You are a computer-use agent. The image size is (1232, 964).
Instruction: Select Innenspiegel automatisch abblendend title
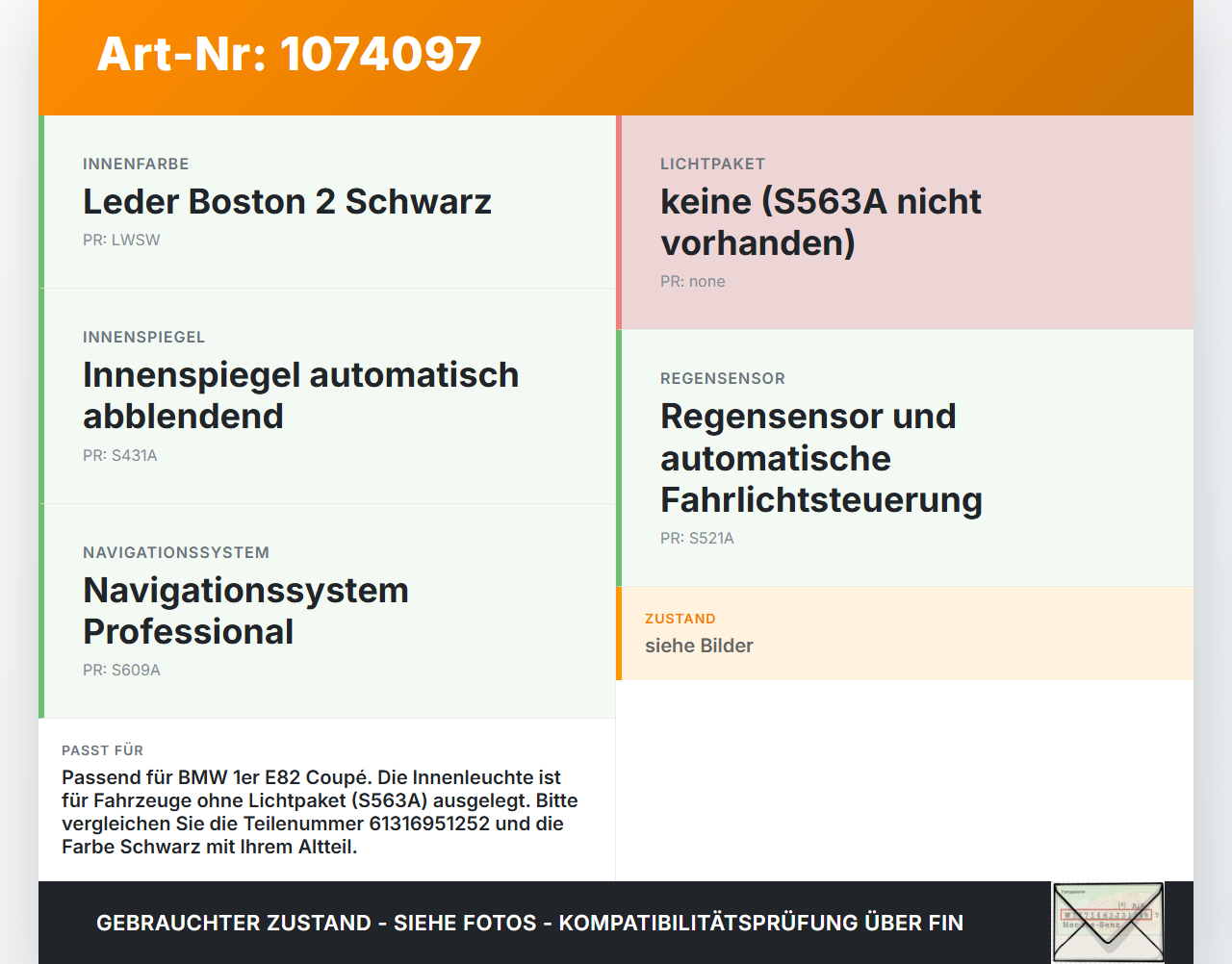[300, 395]
